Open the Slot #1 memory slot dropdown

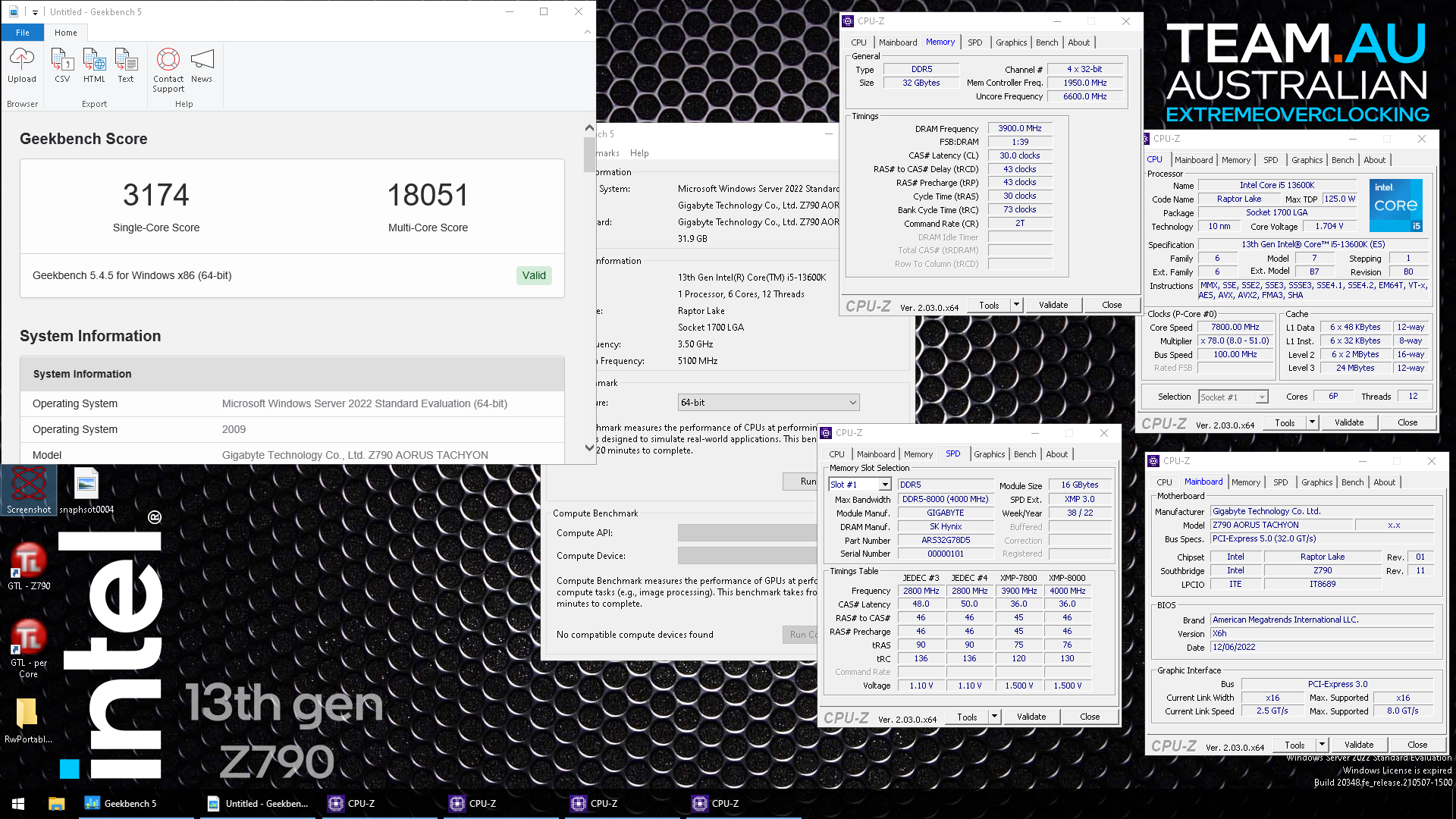pyautogui.click(x=860, y=485)
